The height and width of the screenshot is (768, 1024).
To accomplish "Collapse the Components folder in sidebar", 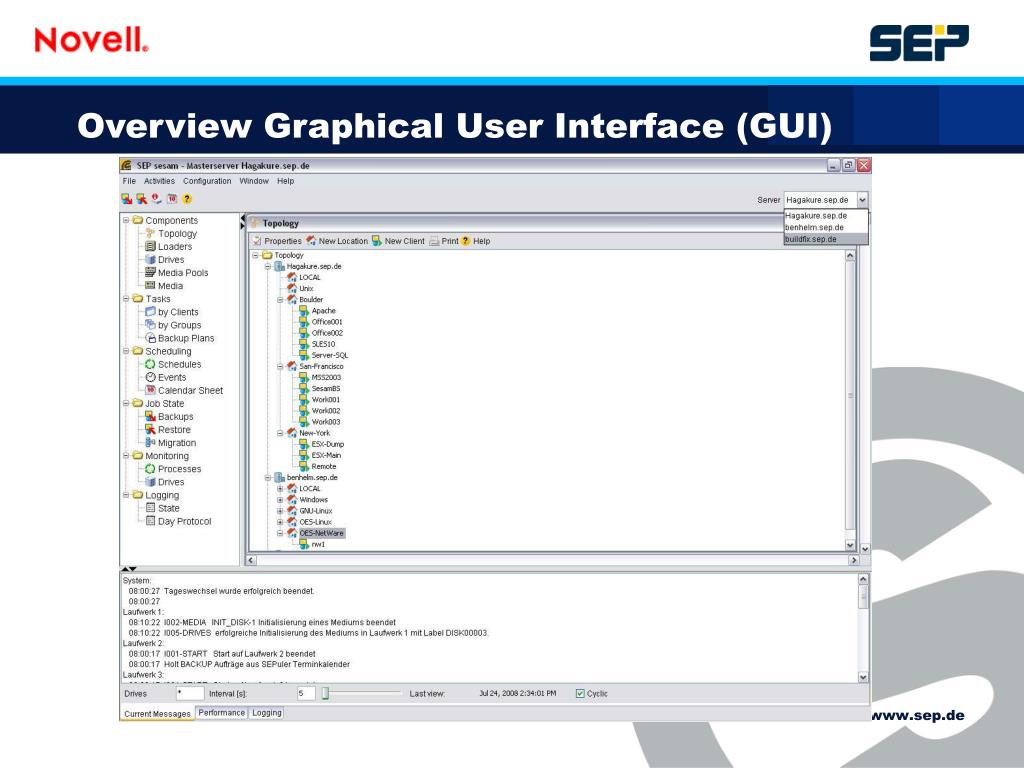I will (126, 220).
